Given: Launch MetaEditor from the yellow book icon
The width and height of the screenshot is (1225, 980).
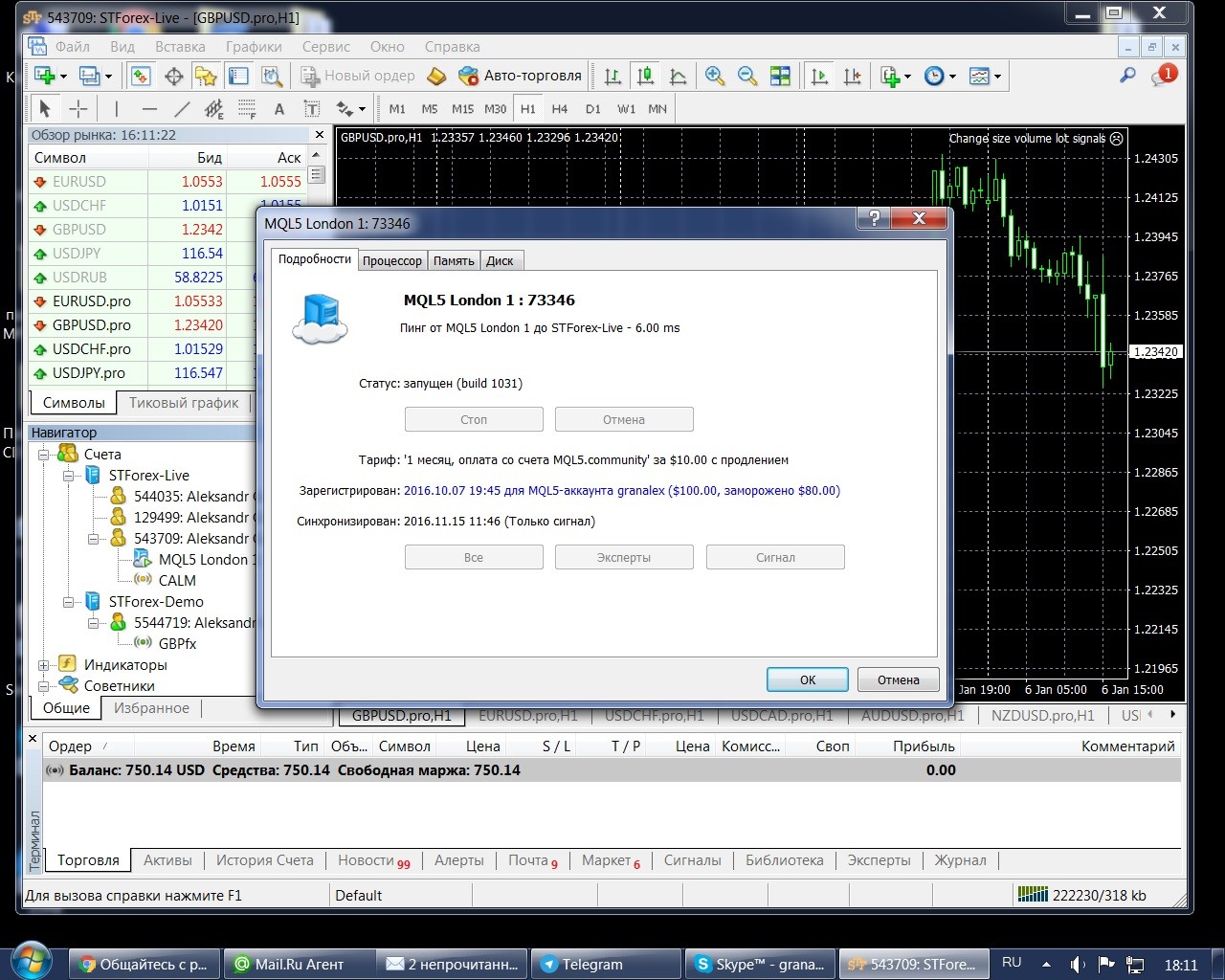Looking at the screenshot, I should [436, 76].
